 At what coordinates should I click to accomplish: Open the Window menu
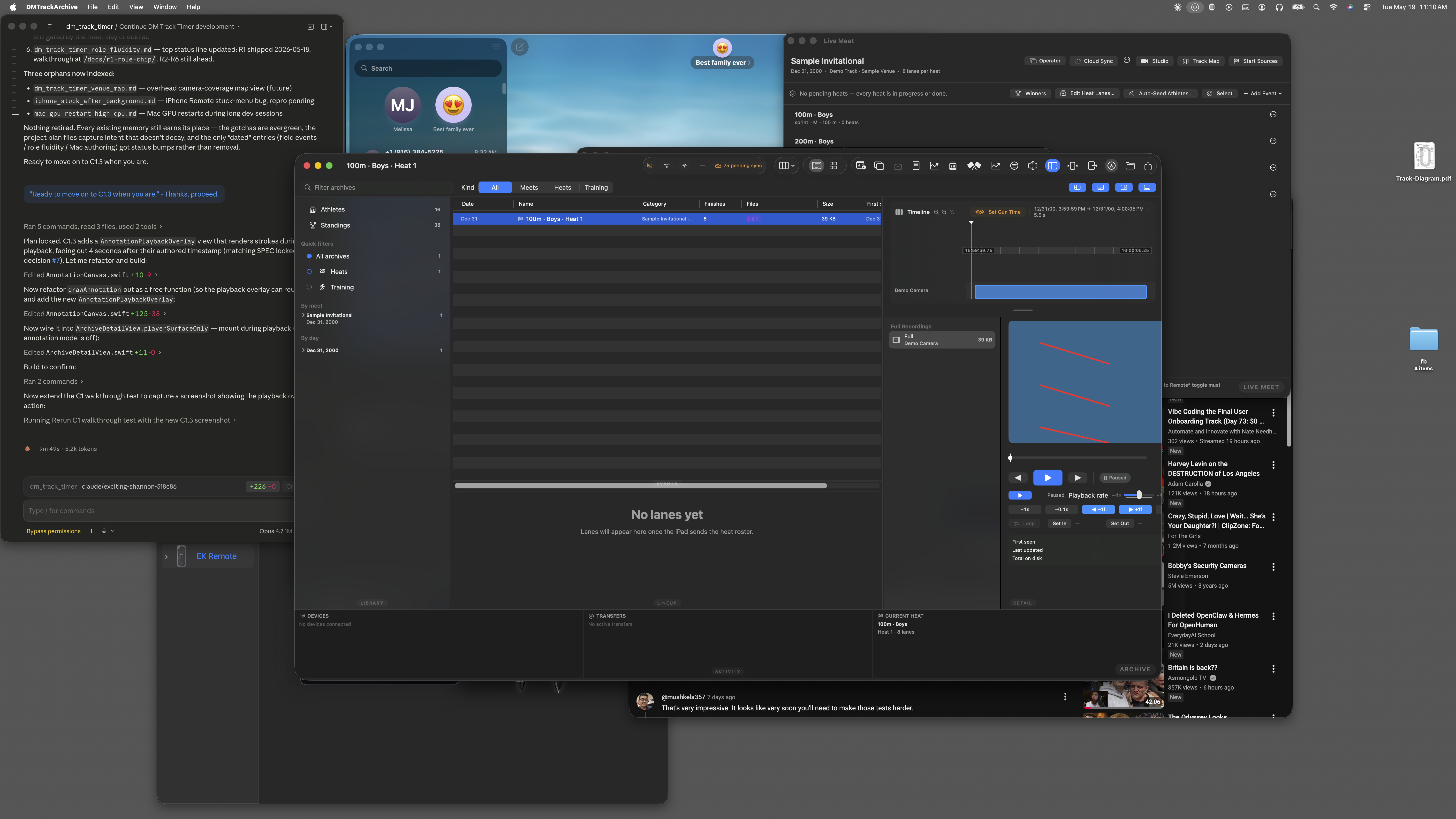[x=165, y=7]
